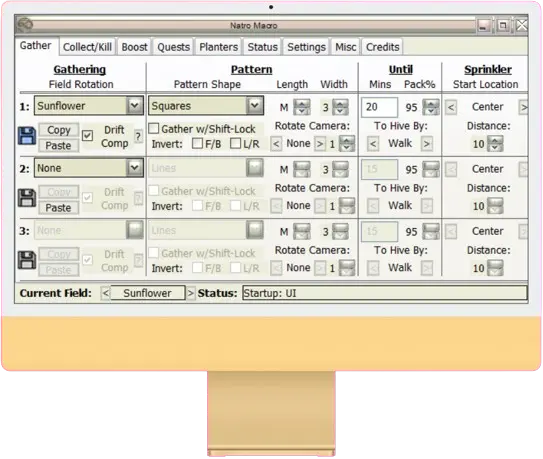Click the Status field showing Startup: UI
Image resolution: width=543 pixels, height=459 pixels.
click(385, 293)
